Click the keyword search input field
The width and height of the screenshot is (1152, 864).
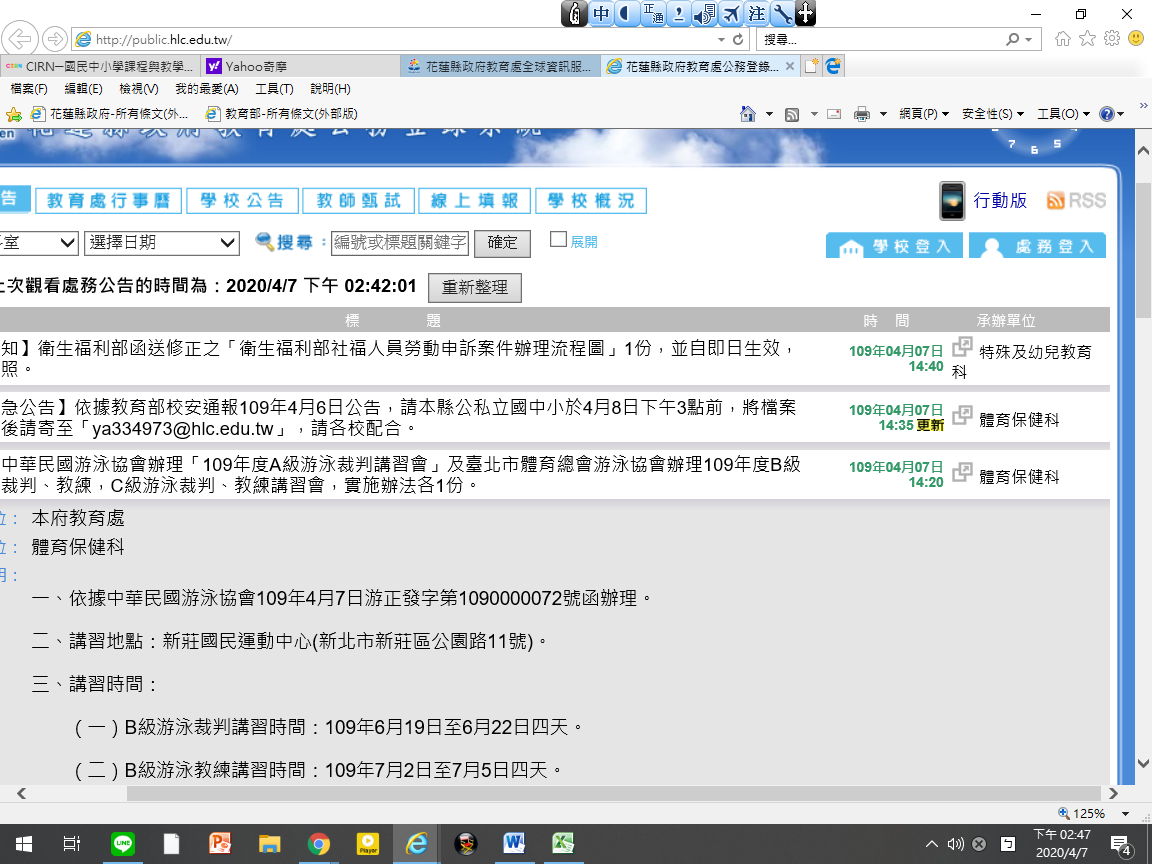click(x=400, y=242)
